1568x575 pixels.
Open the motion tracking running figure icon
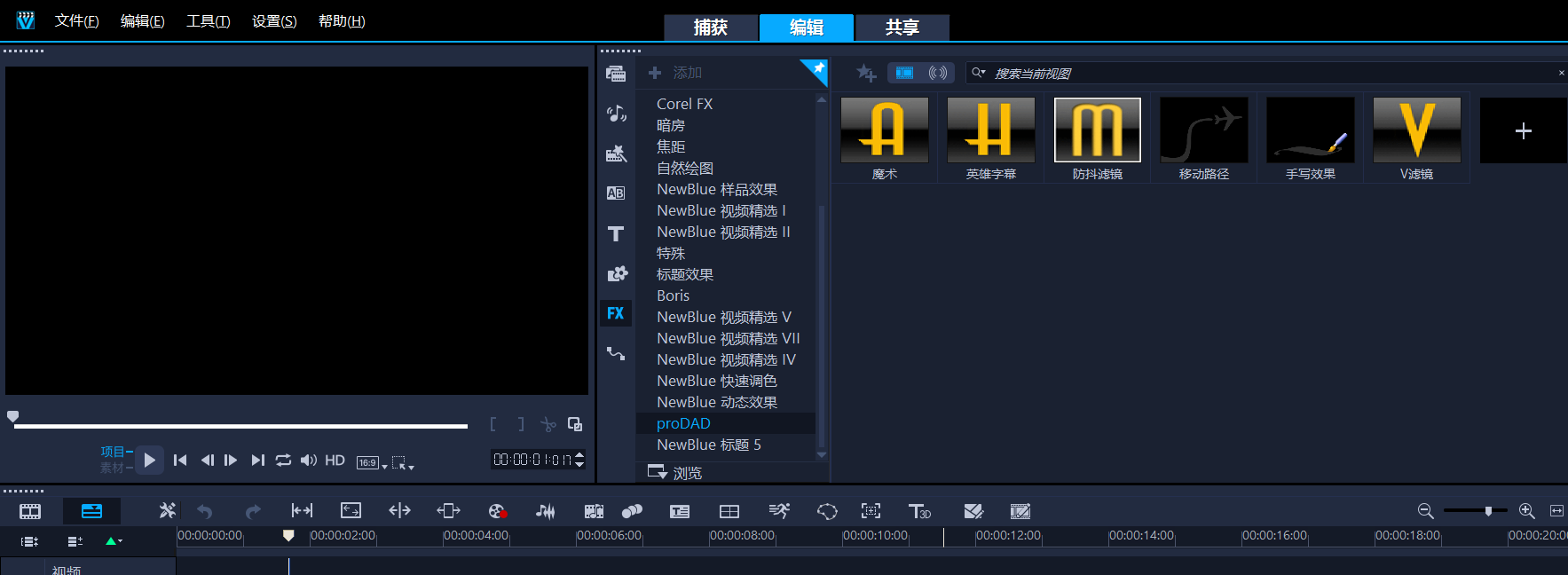[x=779, y=511]
